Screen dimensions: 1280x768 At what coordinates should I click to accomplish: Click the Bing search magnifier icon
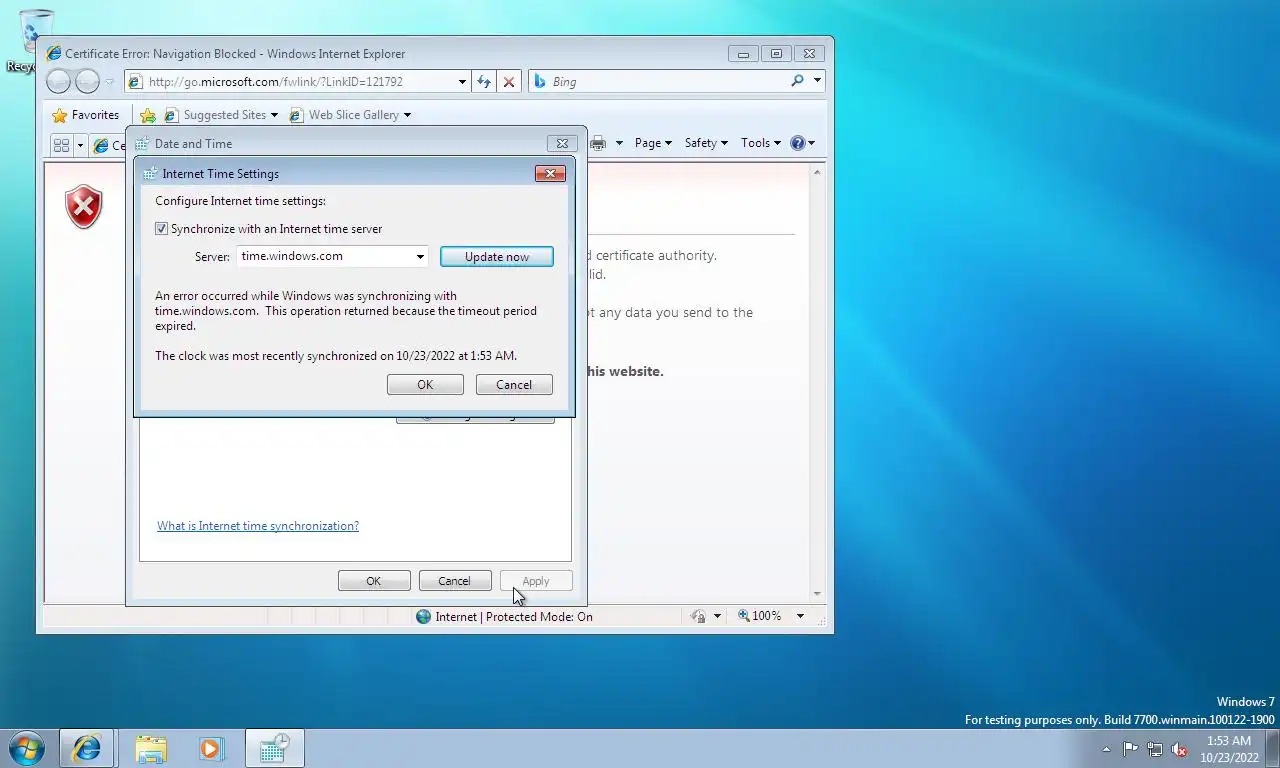(x=797, y=81)
